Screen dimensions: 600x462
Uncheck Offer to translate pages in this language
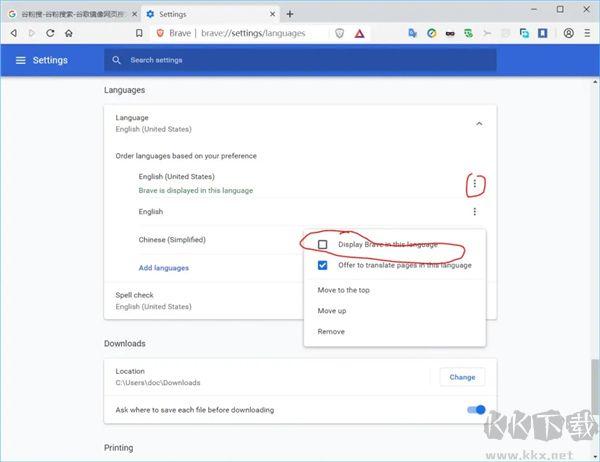pyautogui.click(x=323, y=265)
